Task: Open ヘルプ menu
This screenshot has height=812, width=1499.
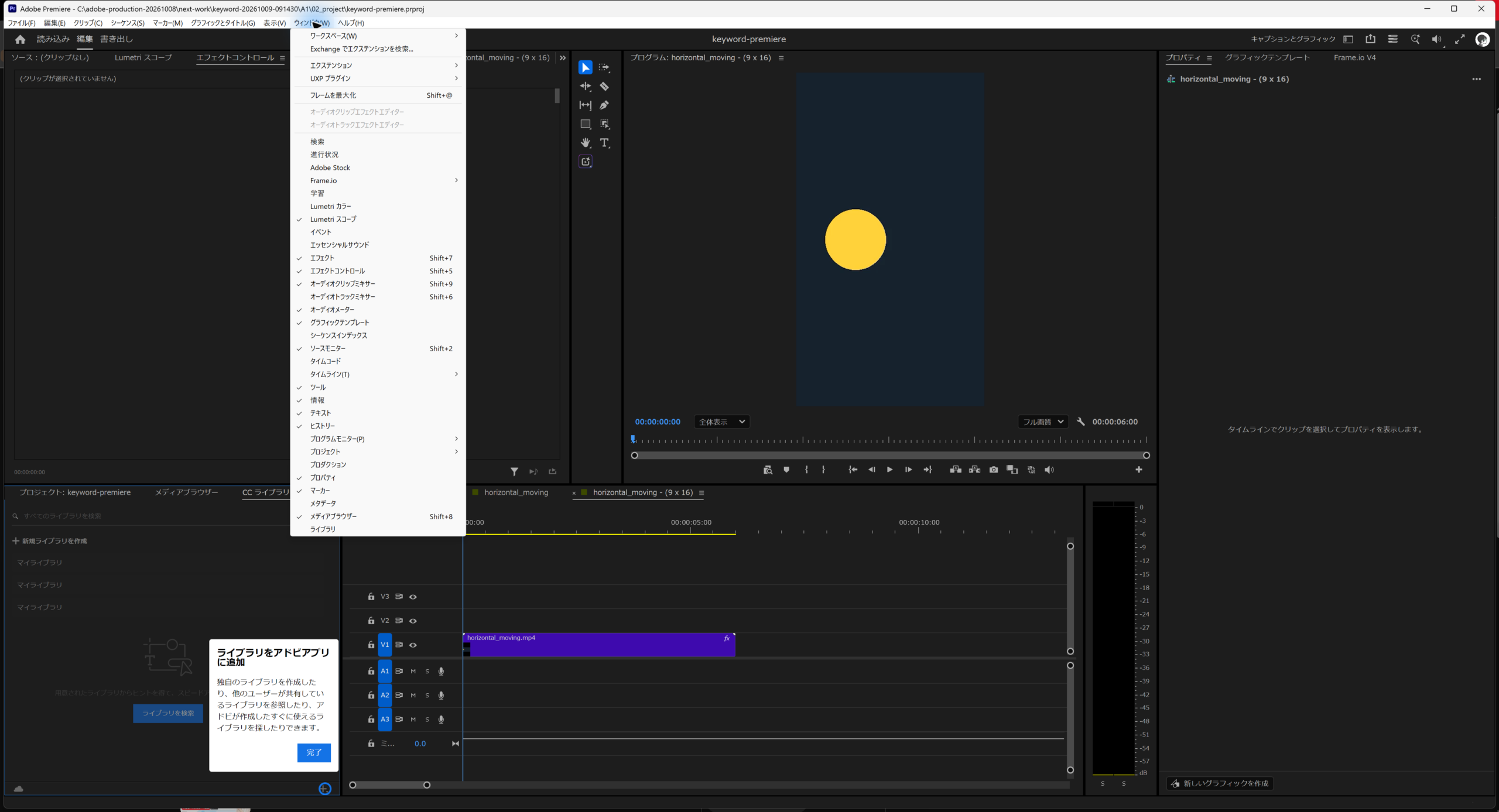Action: pyautogui.click(x=351, y=23)
